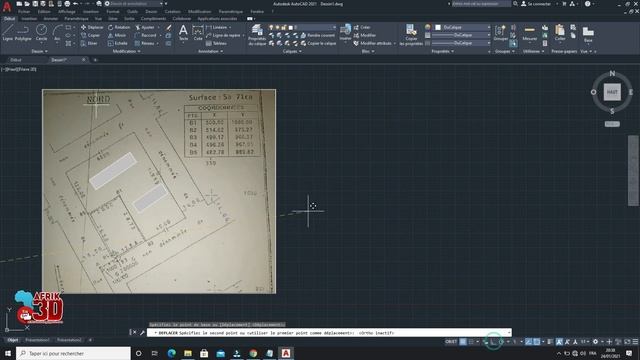Click the Echelle tool

click(118, 43)
